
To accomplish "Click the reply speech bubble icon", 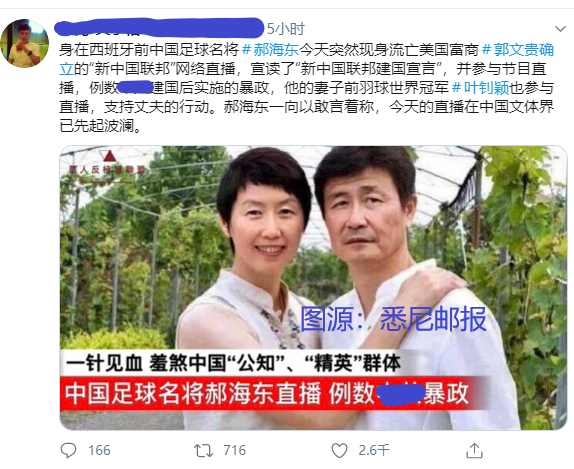I will pos(68,450).
